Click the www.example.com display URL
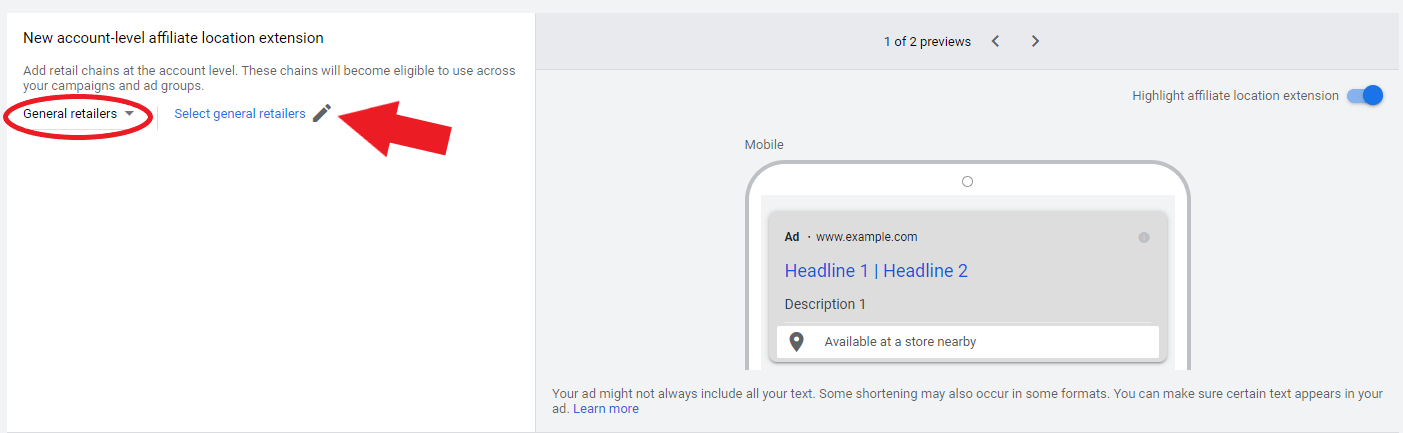Image resolution: width=1403 pixels, height=433 pixels. tap(866, 237)
